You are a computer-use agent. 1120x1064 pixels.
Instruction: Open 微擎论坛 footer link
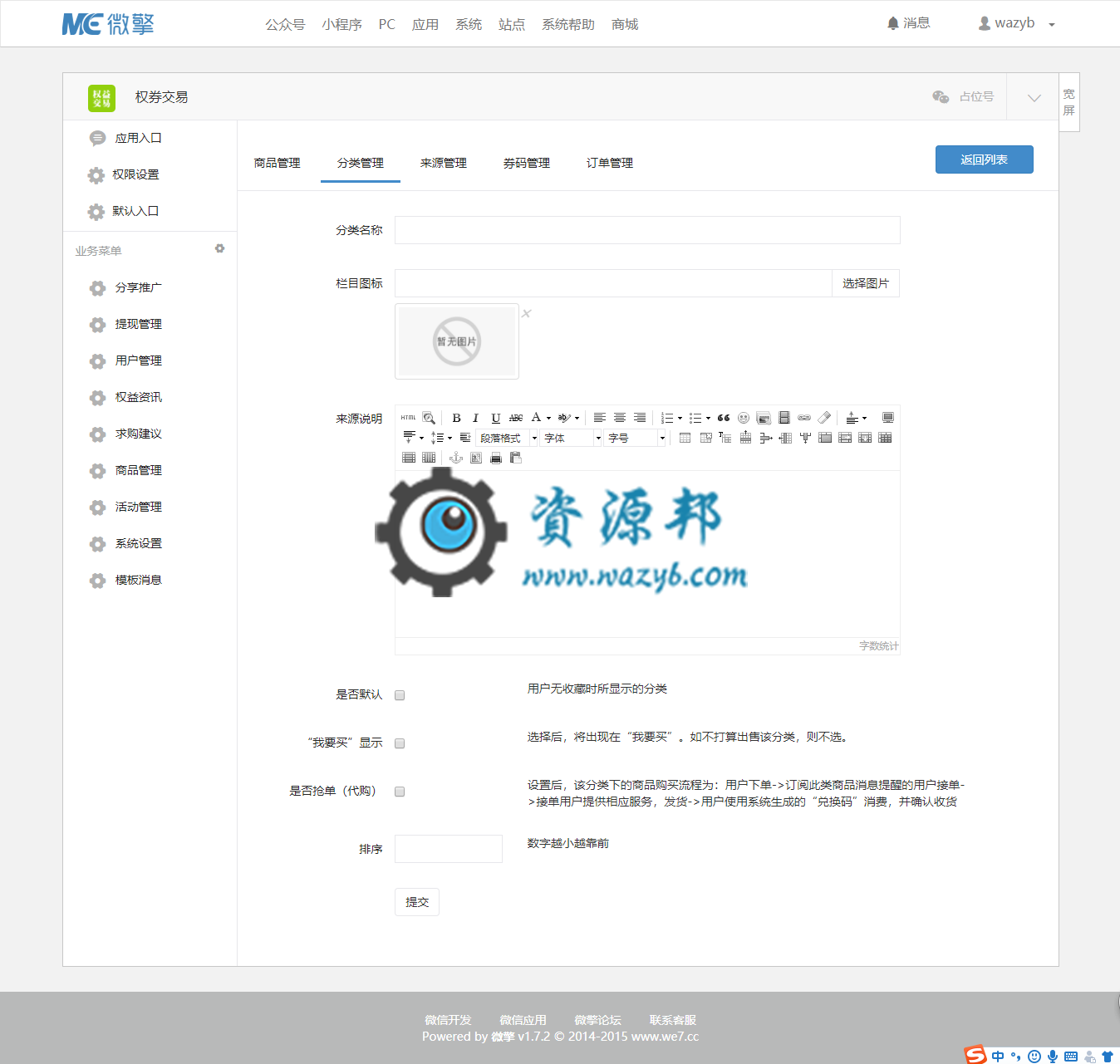tap(598, 1020)
